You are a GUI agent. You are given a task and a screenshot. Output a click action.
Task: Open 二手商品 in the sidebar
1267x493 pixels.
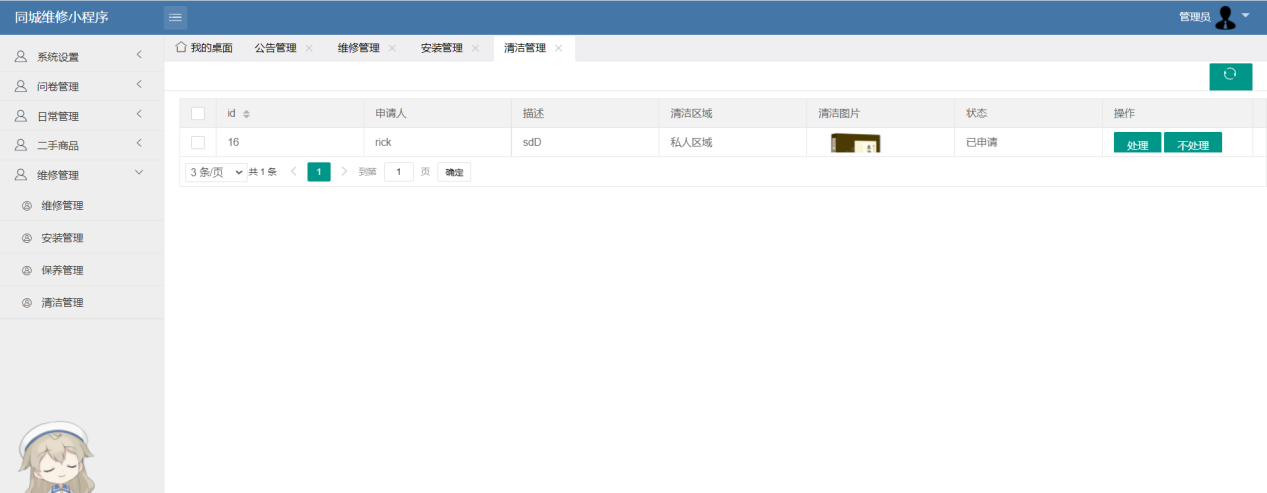pos(82,146)
